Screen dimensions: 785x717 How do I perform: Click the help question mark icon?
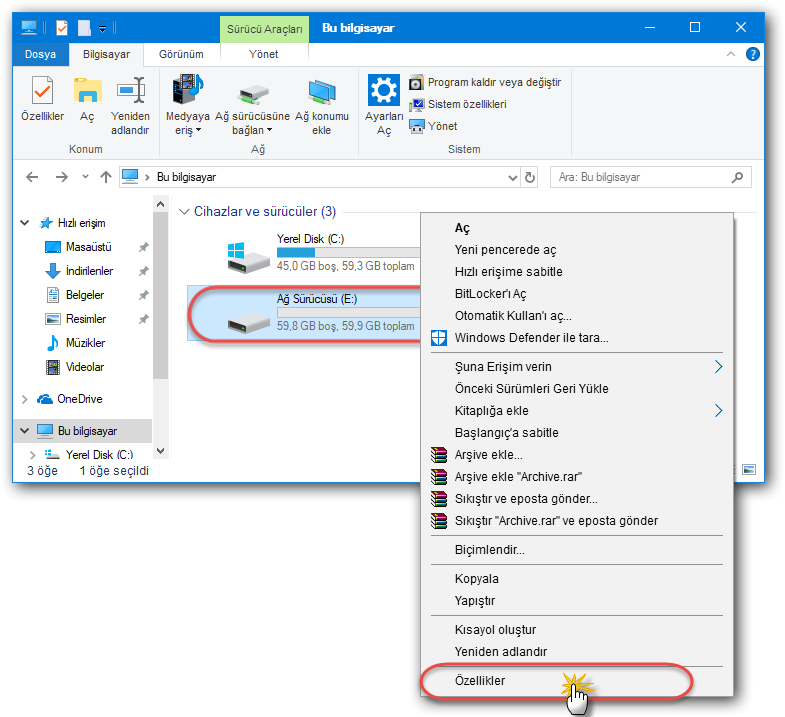coord(752,54)
